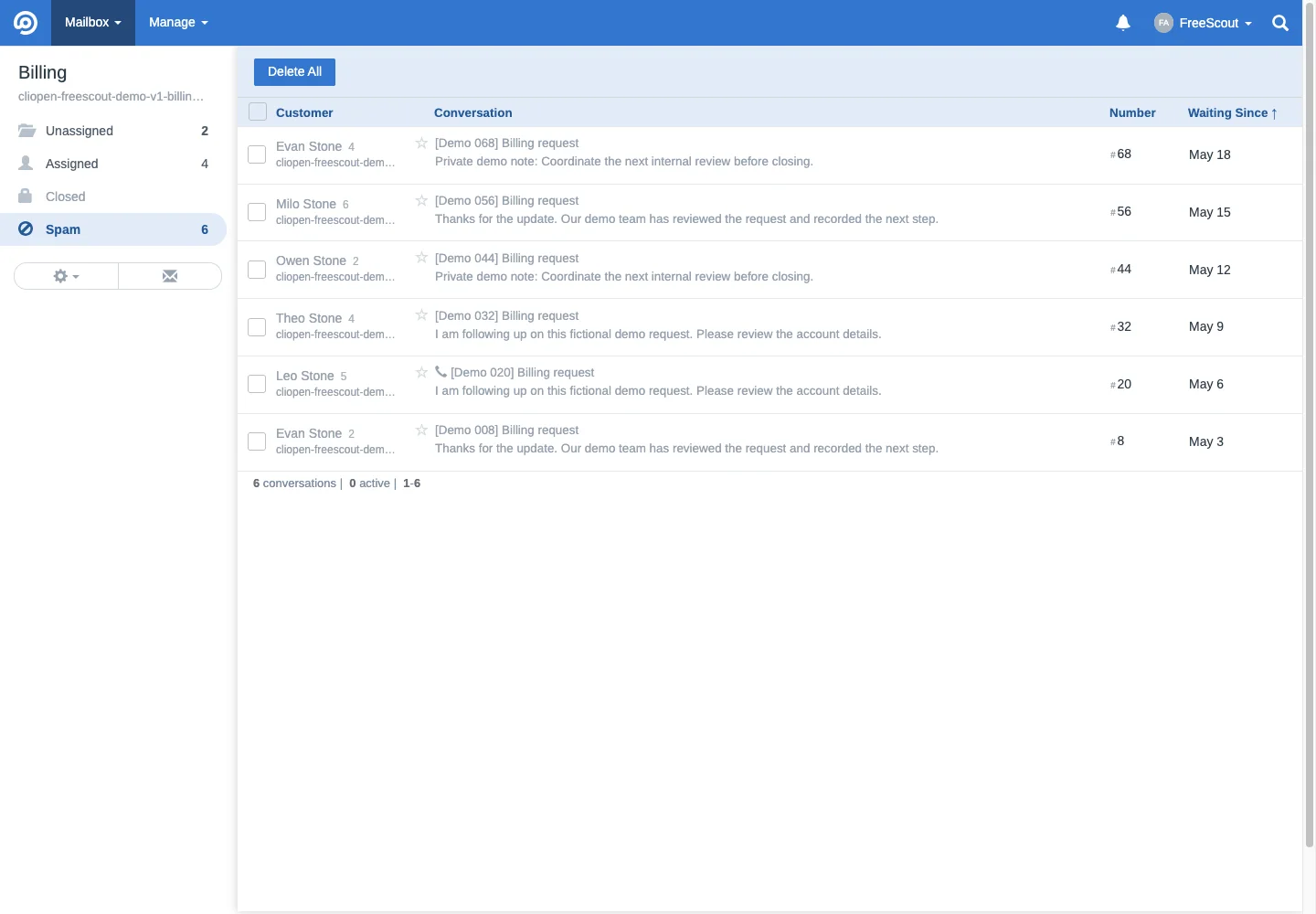This screenshot has height=914, width=1316.
Task: Check the Theo Stone row checkbox
Action: [x=257, y=326]
